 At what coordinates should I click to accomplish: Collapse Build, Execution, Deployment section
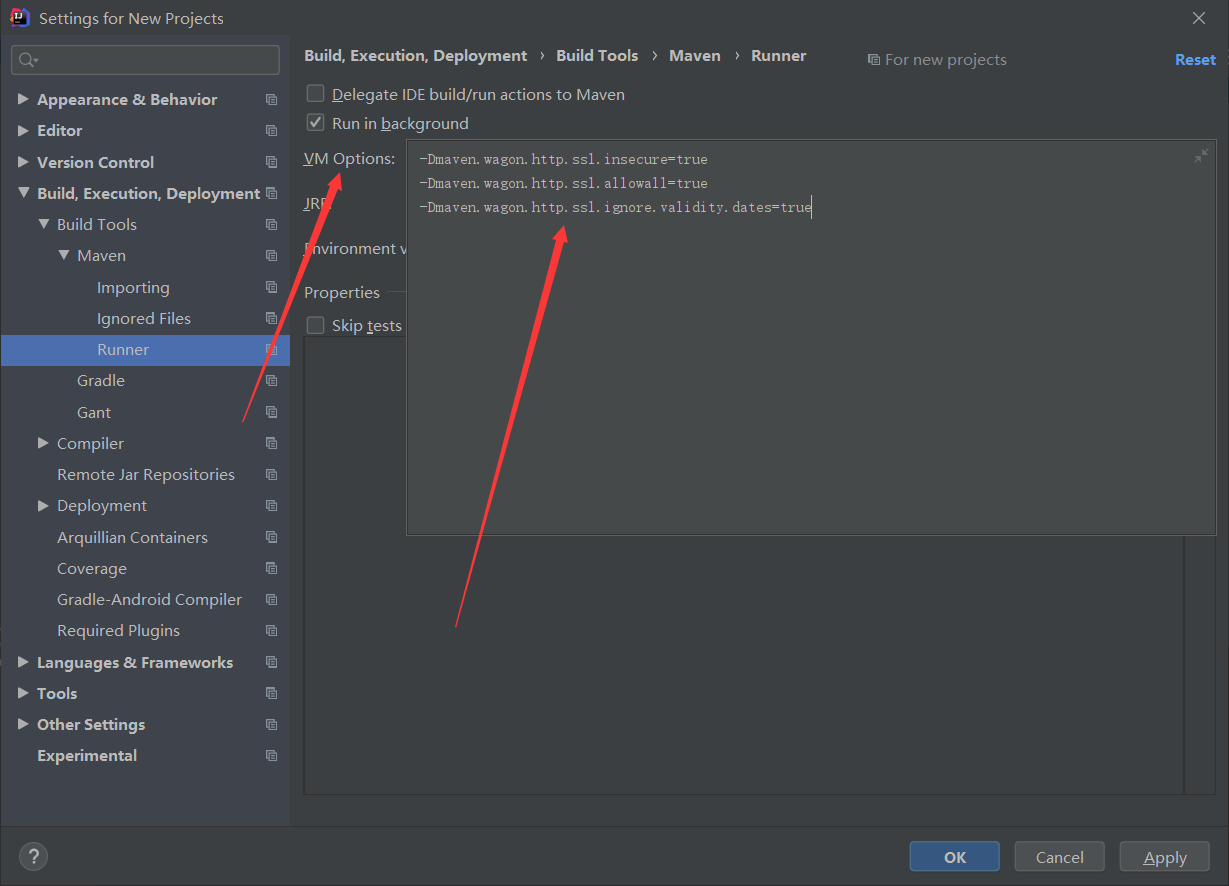point(23,193)
